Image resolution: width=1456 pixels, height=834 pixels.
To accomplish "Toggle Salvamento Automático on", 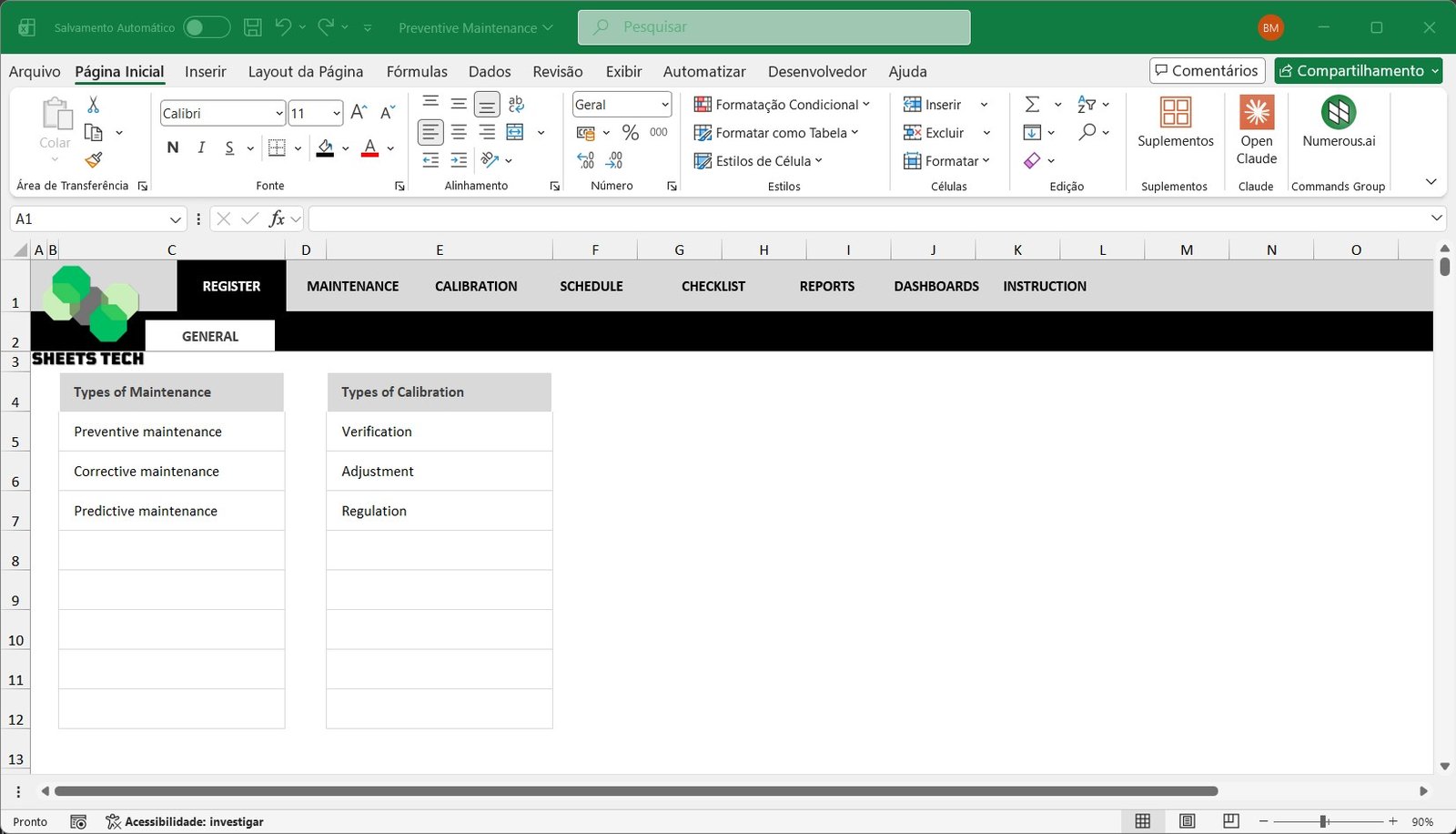I will pos(207,26).
